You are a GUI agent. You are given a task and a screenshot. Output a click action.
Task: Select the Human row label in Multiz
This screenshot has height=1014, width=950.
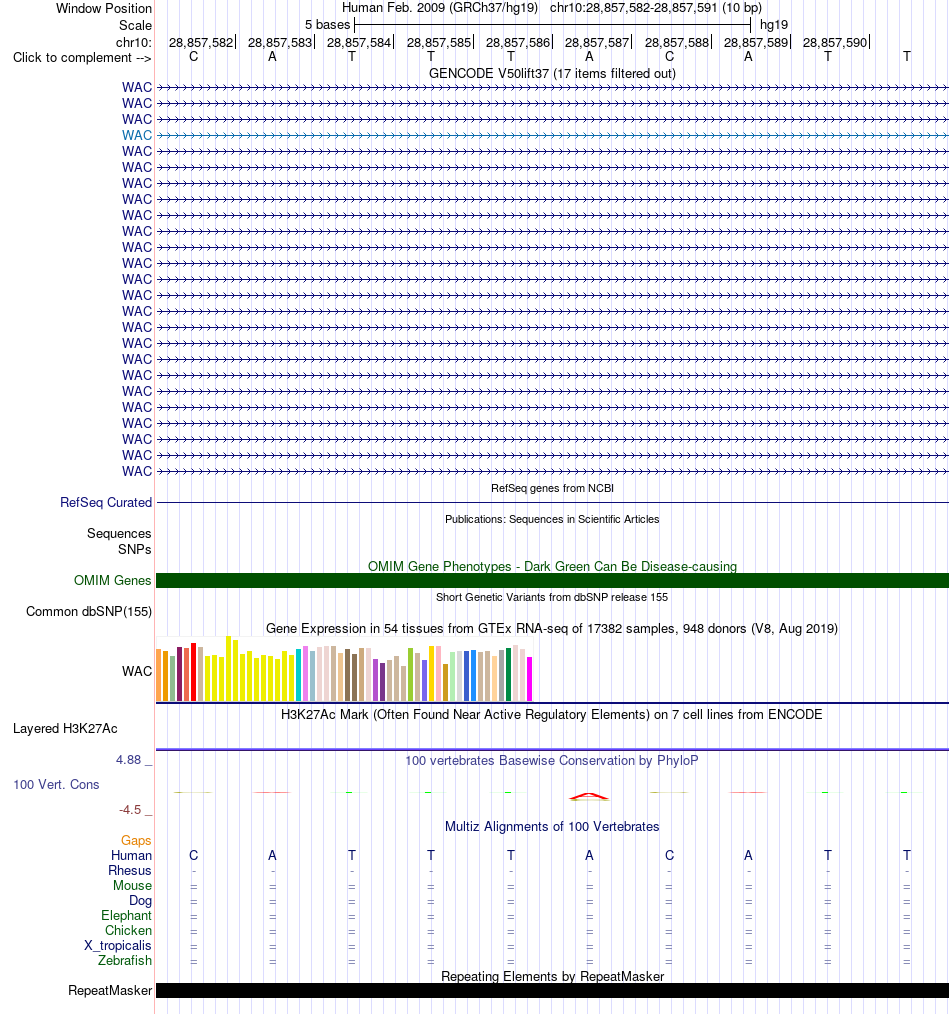[x=131, y=856]
